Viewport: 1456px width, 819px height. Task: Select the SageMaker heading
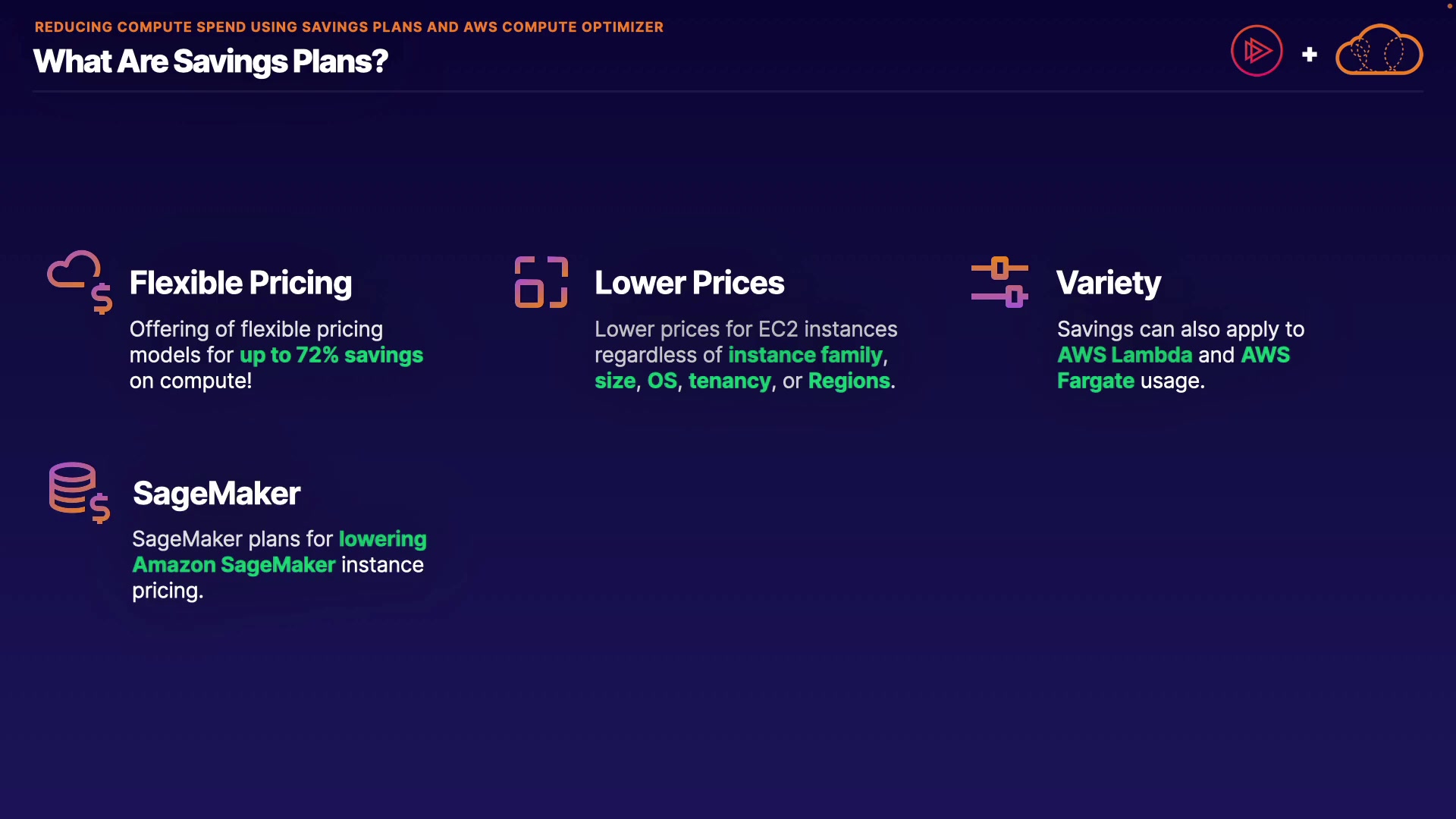217,494
